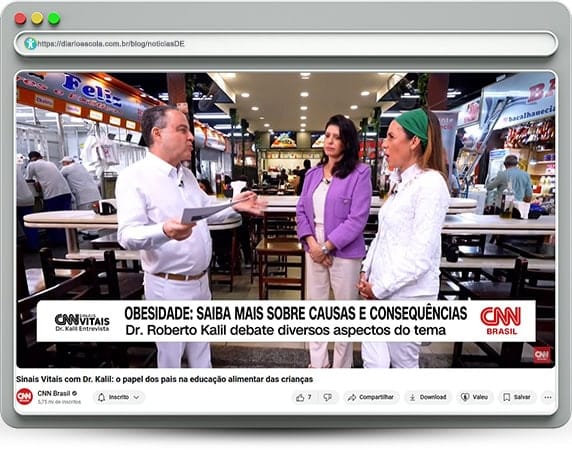Click the video title about Sinais Vitais

tap(164, 379)
